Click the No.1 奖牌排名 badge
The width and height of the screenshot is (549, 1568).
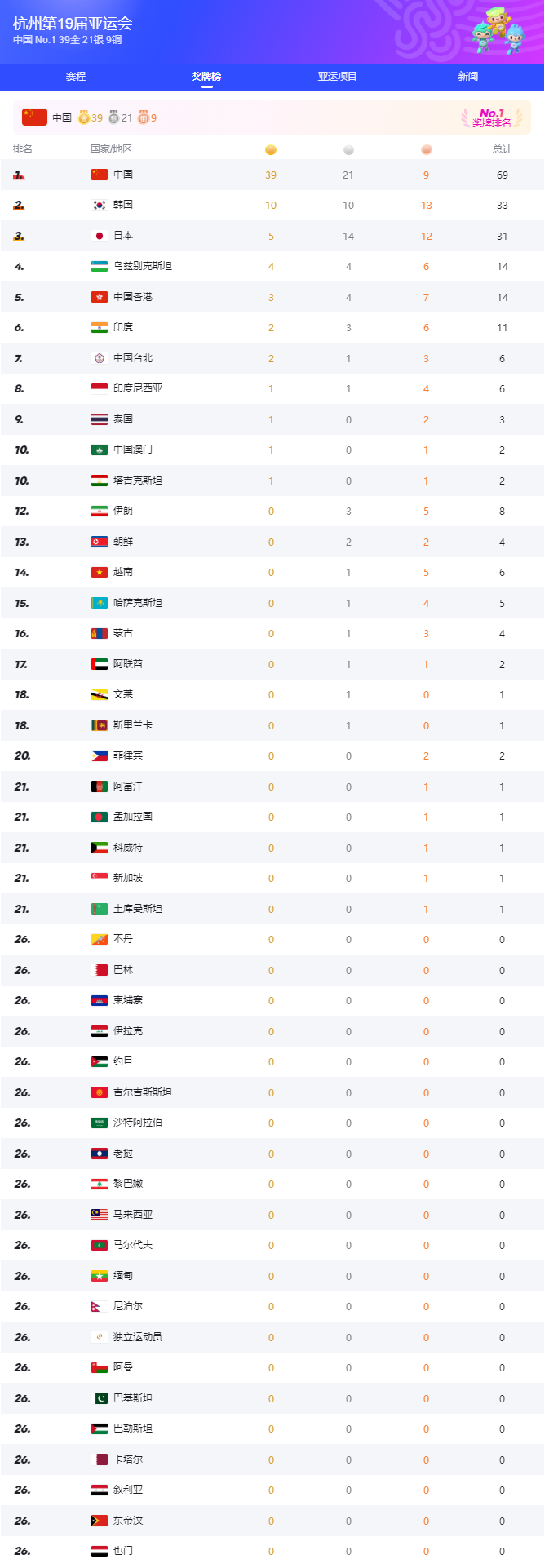coord(491,117)
